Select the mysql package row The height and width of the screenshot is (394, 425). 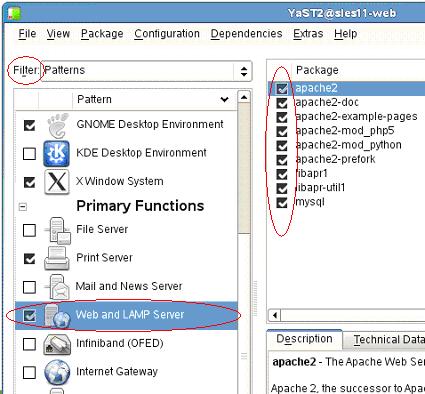click(347, 202)
